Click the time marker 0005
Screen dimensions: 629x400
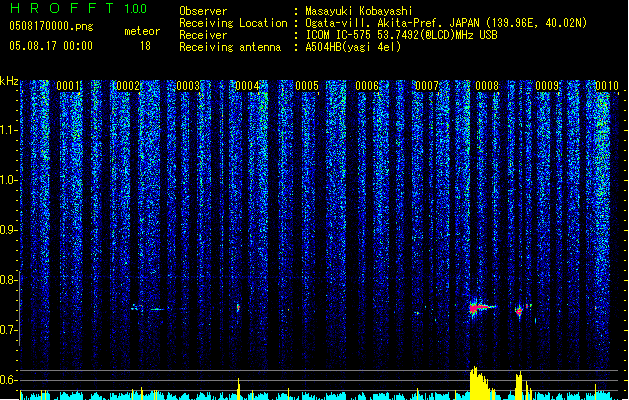307,85
